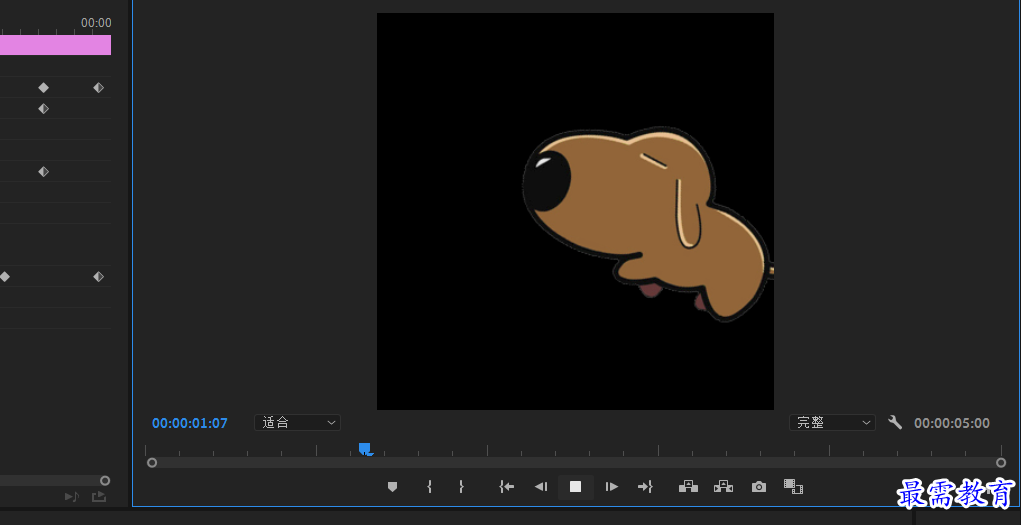
Task: Click the right handle of the monitor zoom bar
Action: click(x=1001, y=462)
